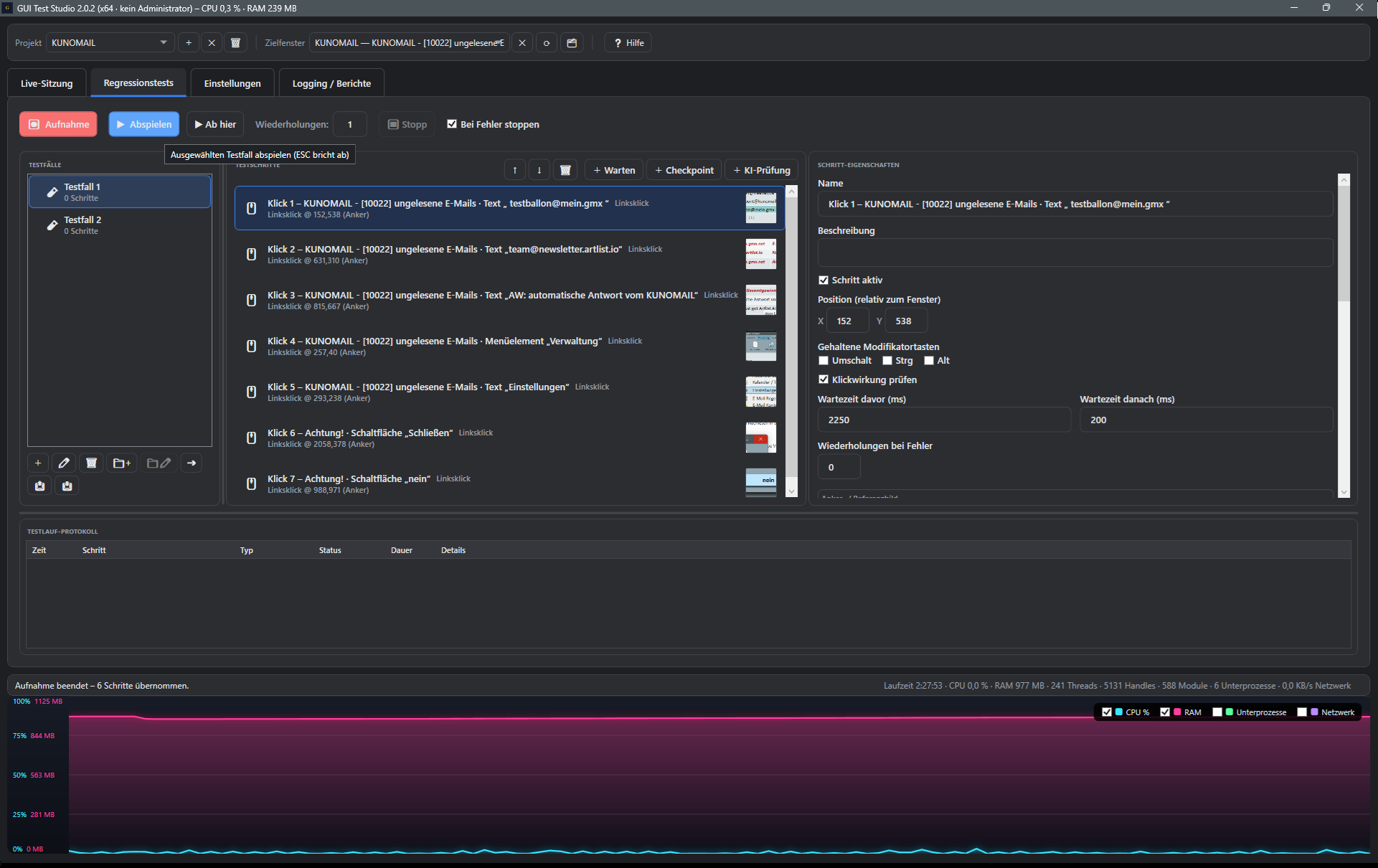
Task: Click the Wartezeit davor field showing 2250
Action: [x=944, y=420]
